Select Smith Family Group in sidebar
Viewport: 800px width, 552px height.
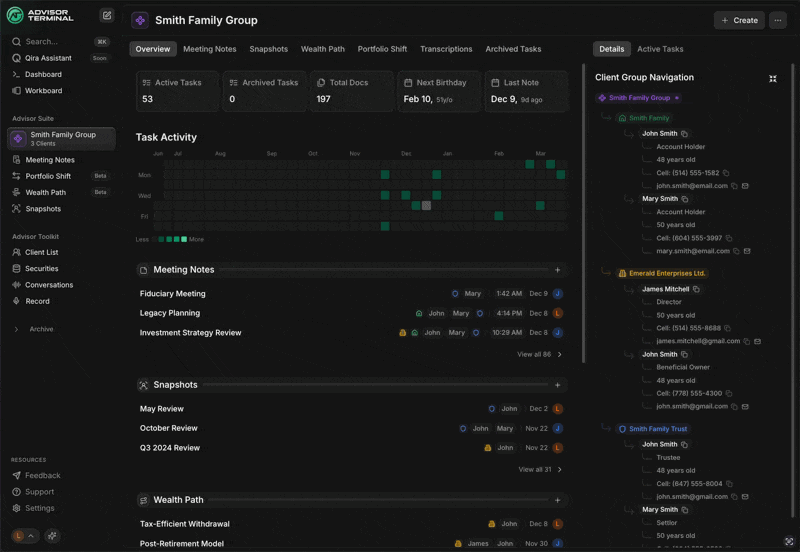(61, 139)
